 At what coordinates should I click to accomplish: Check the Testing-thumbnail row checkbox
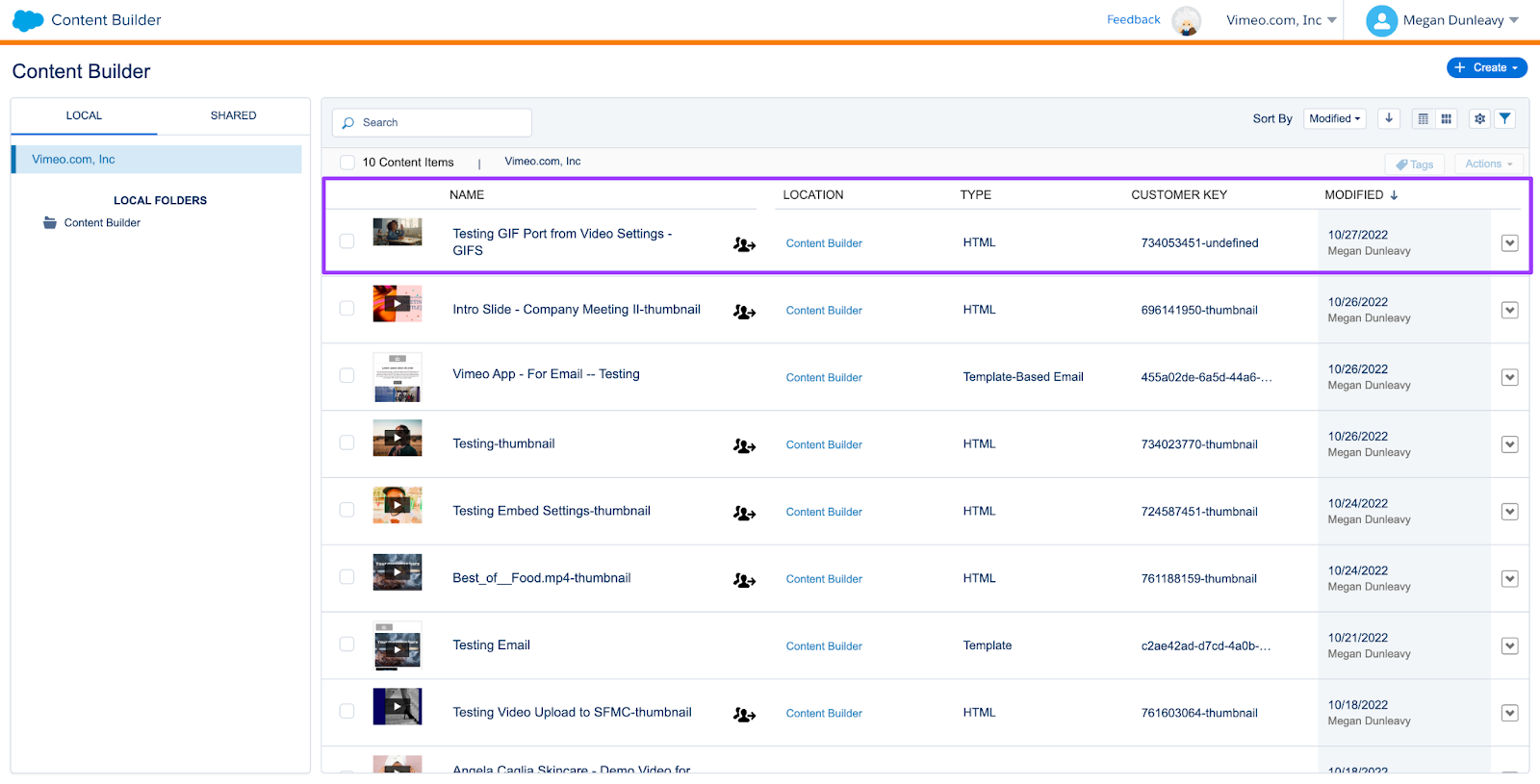pos(346,443)
